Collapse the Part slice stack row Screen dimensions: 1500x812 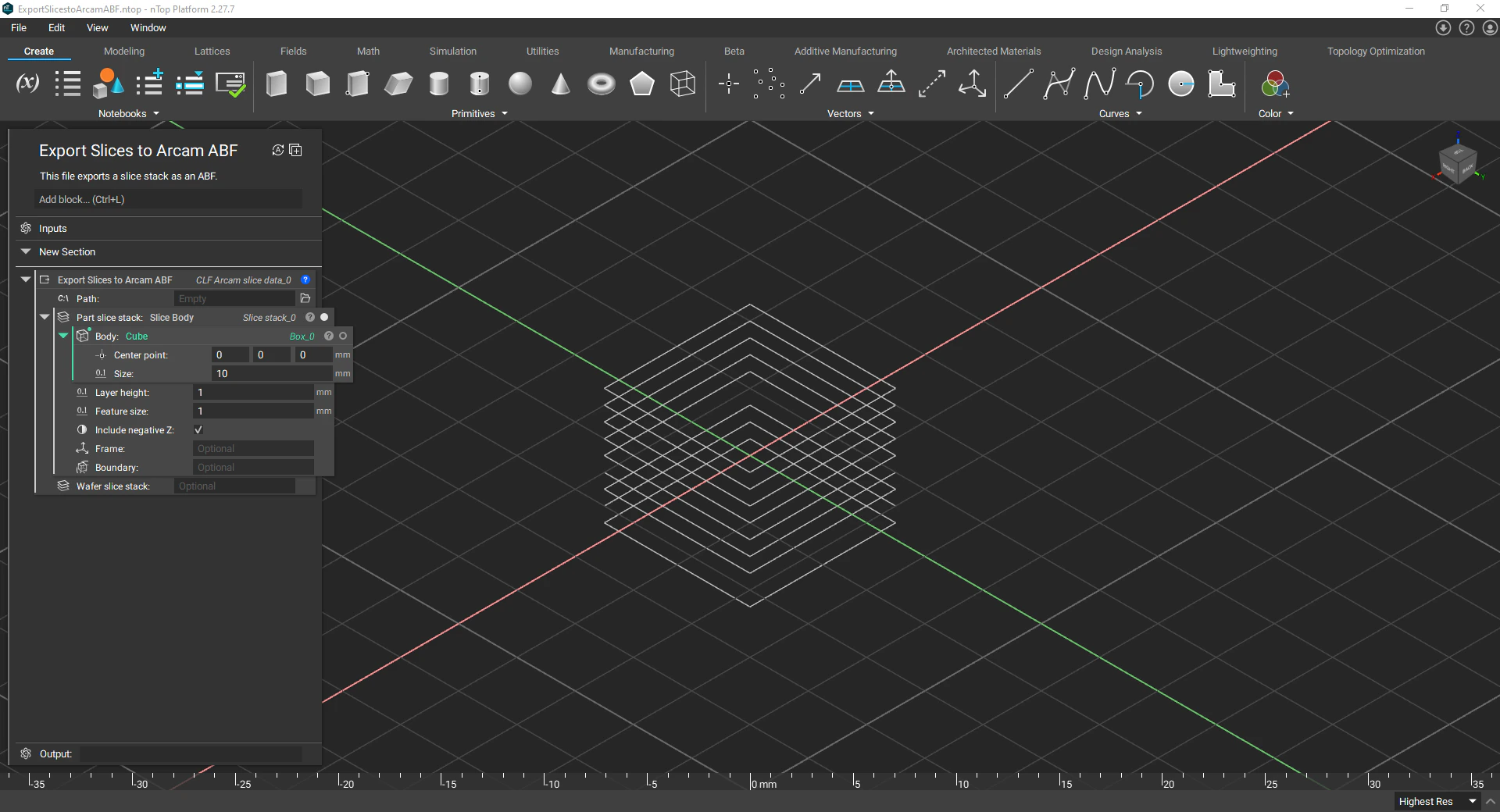click(45, 316)
